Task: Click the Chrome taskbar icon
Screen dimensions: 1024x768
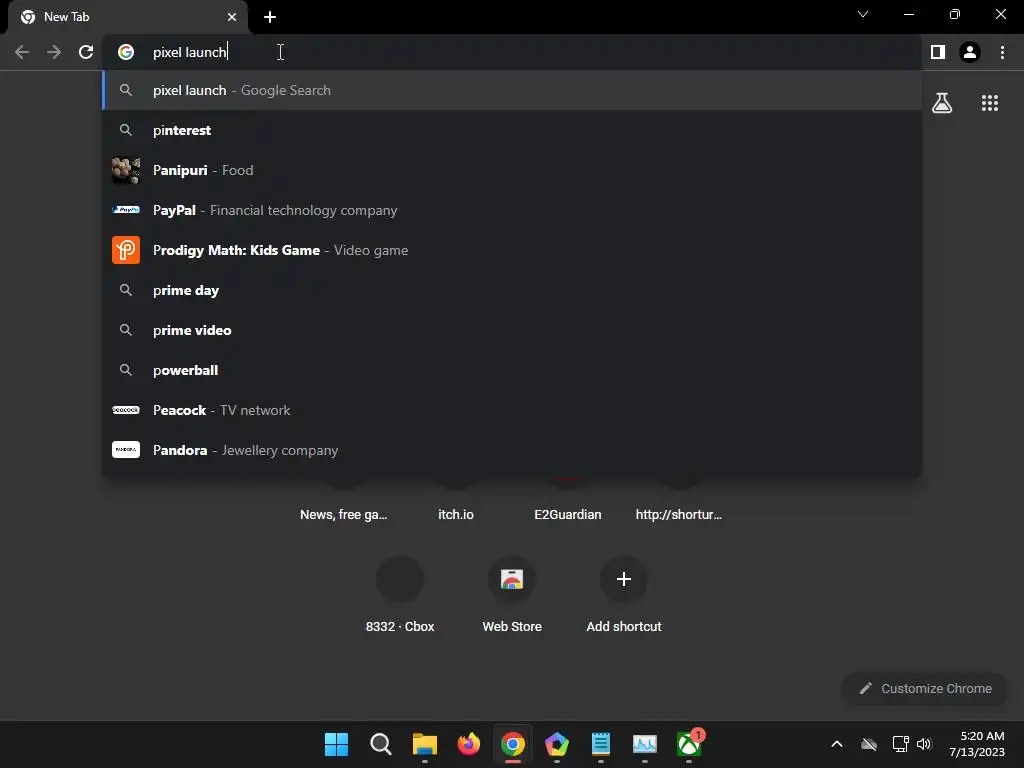Action: click(x=513, y=744)
